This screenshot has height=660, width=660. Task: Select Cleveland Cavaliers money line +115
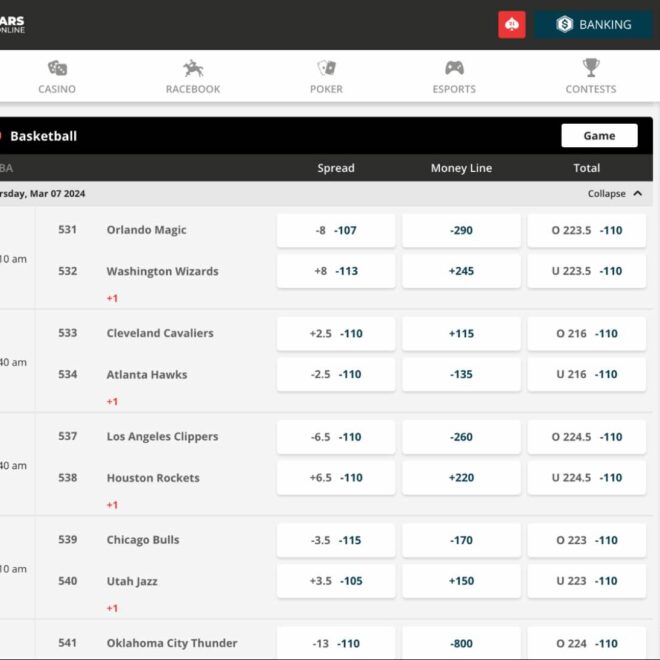tap(461, 333)
